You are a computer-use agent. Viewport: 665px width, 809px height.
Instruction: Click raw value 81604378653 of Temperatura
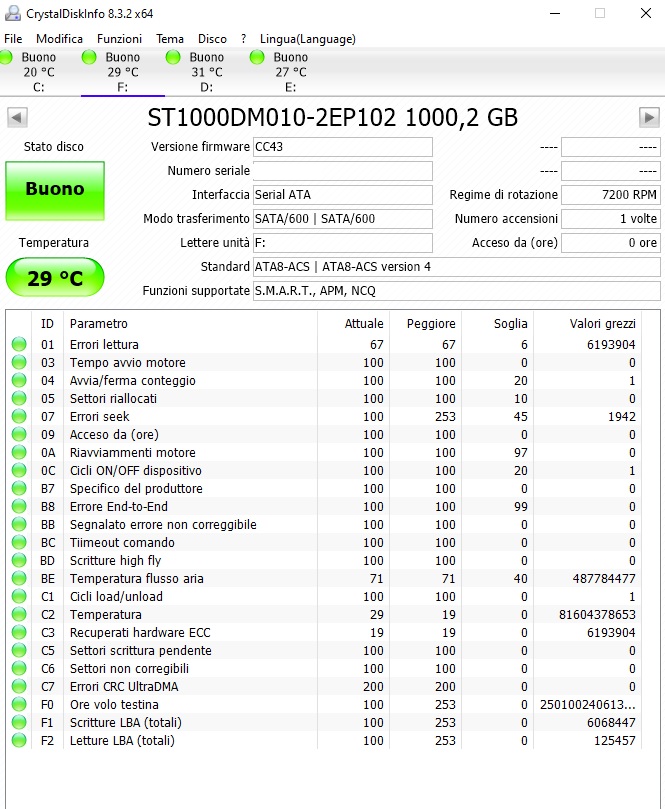point(597,614)
